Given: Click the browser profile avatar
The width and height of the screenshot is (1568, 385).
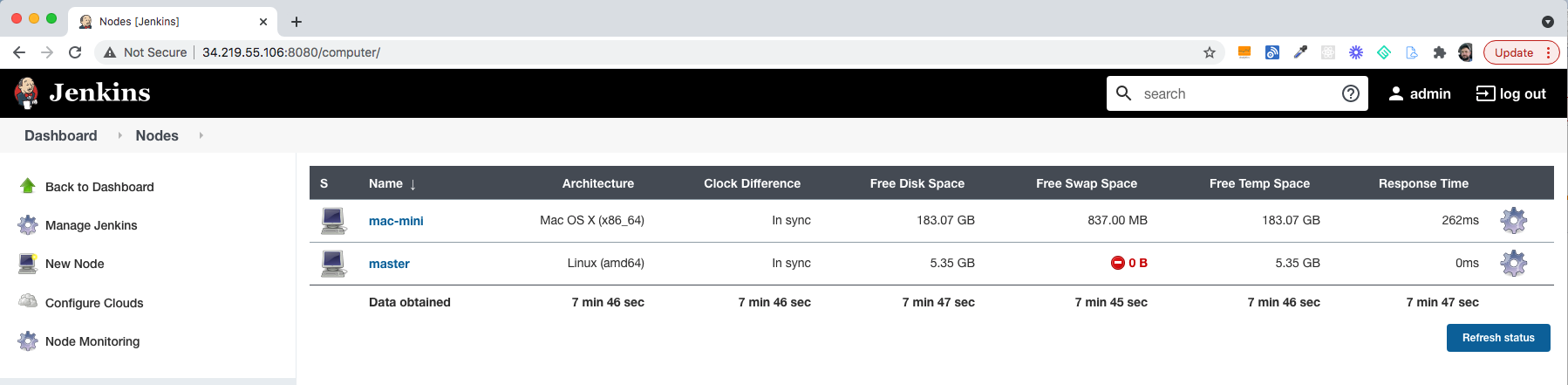Looking at the screenshot, I should pyautogui.click(x=1465, y=52).
